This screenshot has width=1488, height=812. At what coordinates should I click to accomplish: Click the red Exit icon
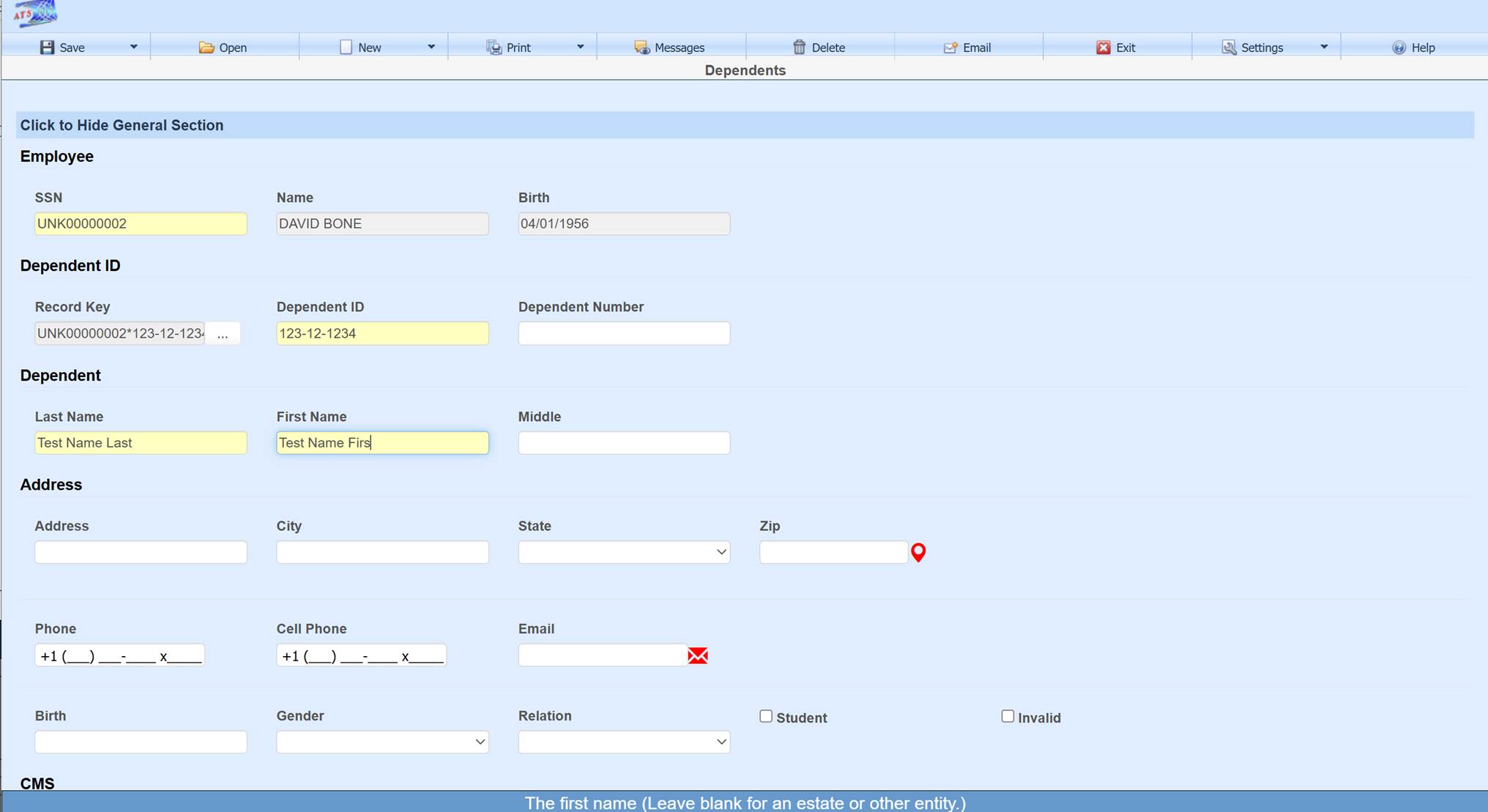coord(1103,48)
